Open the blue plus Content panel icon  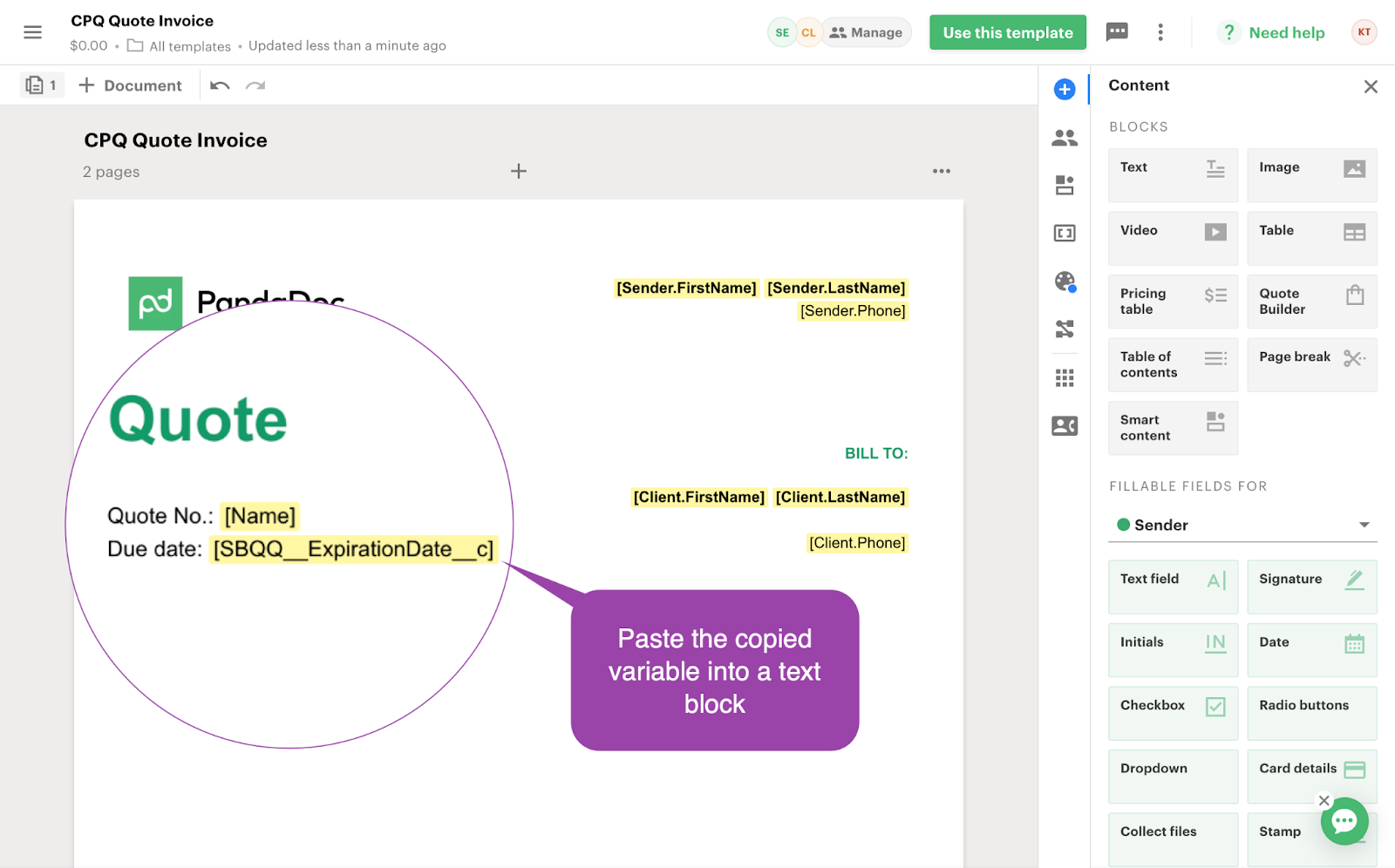tap(1065, 89)
